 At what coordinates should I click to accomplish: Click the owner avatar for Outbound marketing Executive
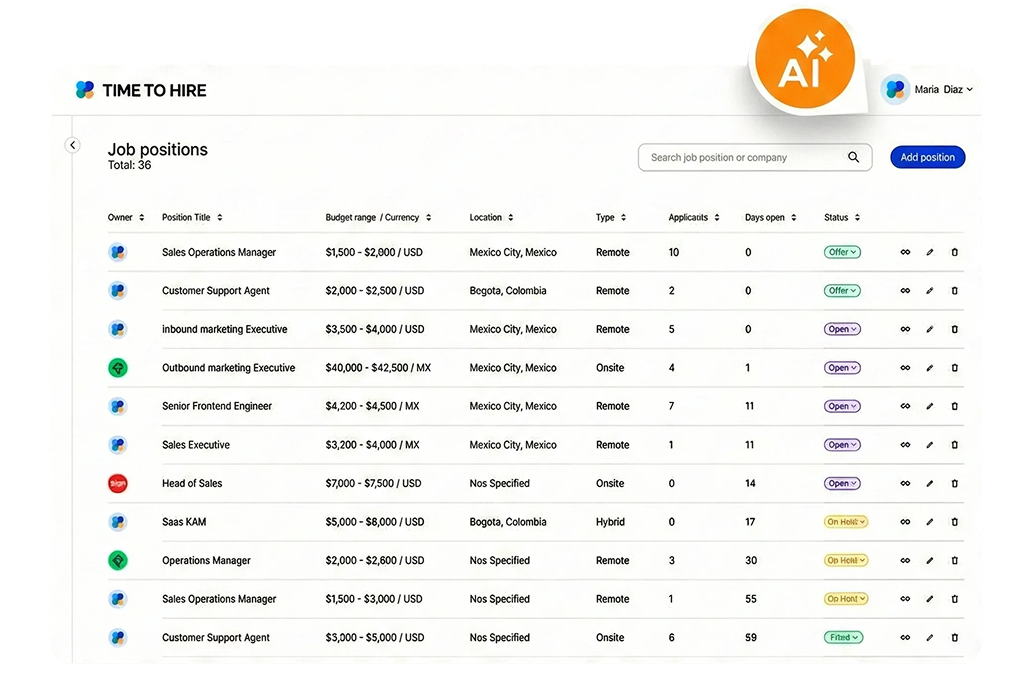coord(118,367)
